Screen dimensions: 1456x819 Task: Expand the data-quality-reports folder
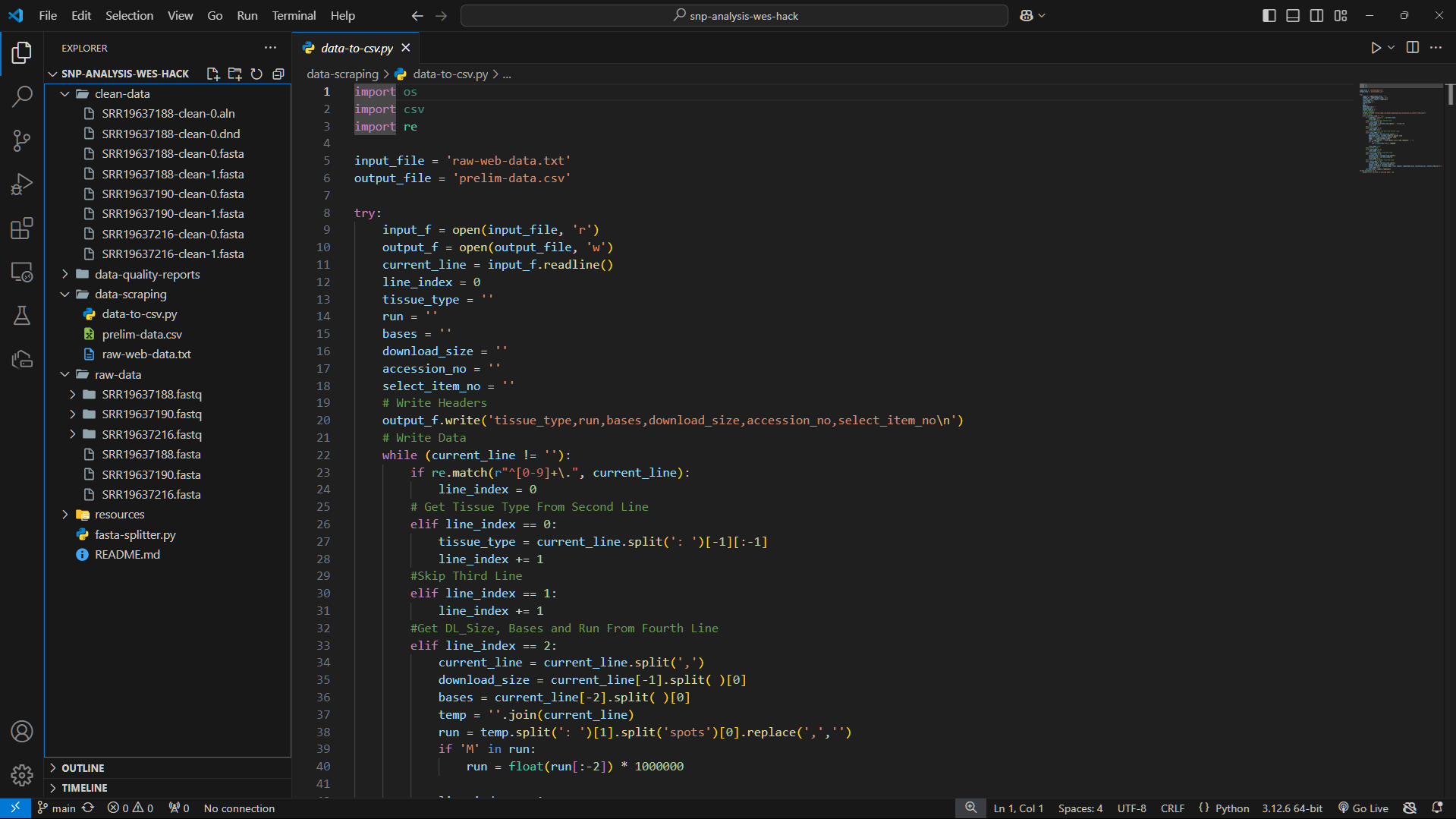147,274
